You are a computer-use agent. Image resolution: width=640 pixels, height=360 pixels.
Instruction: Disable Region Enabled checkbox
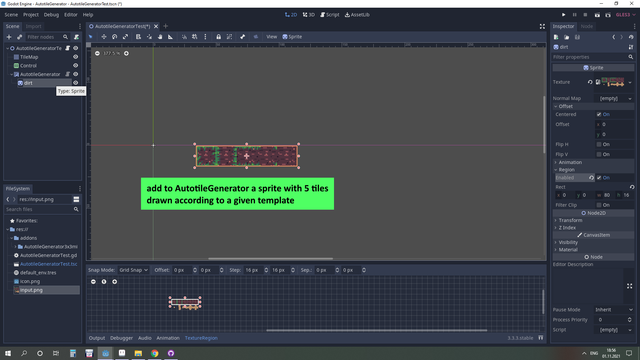[x=599, y=178]
